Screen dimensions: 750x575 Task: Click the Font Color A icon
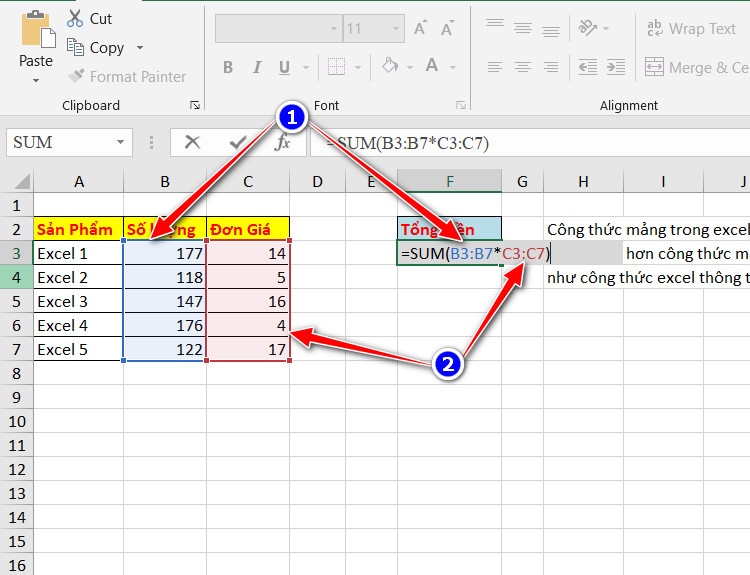click(x=432, y=65)
